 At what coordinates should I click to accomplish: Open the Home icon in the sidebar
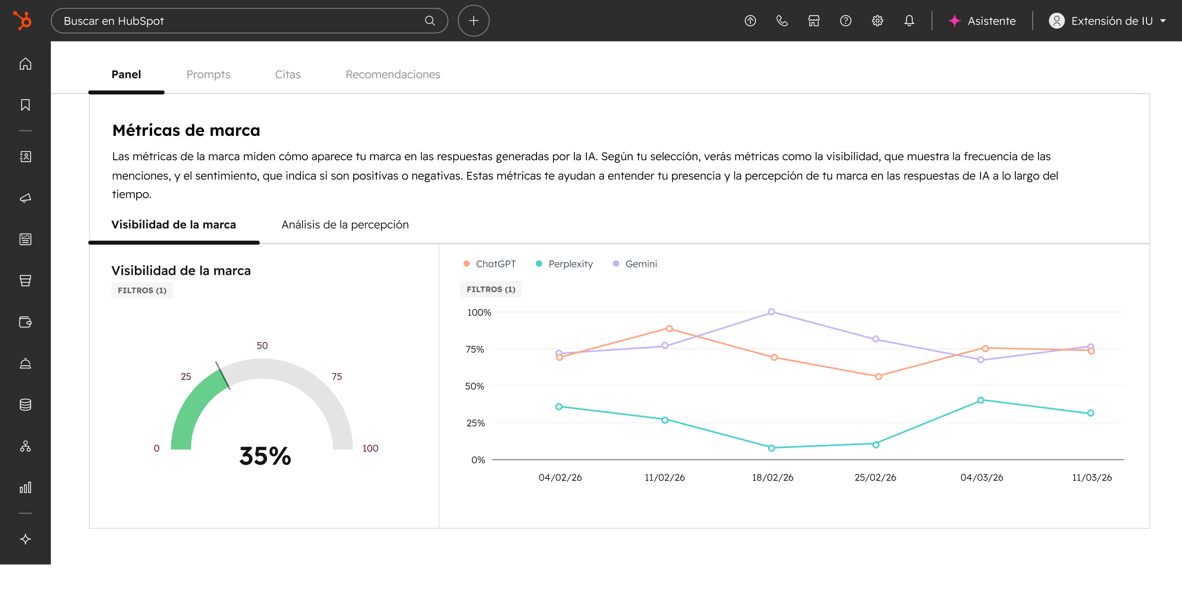coord(25,63)
